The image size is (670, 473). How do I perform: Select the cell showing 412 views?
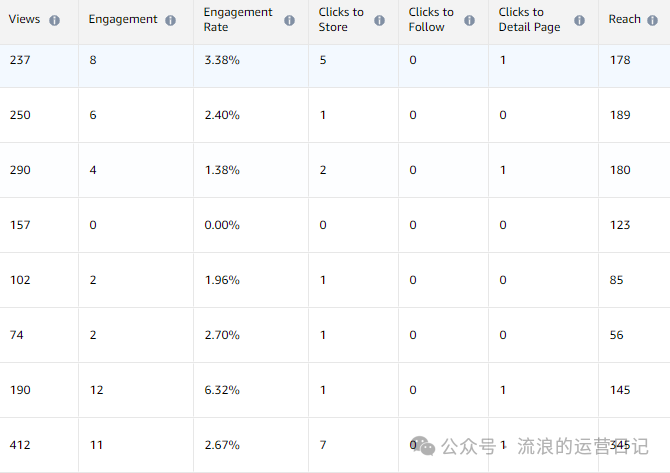(20, 445)
